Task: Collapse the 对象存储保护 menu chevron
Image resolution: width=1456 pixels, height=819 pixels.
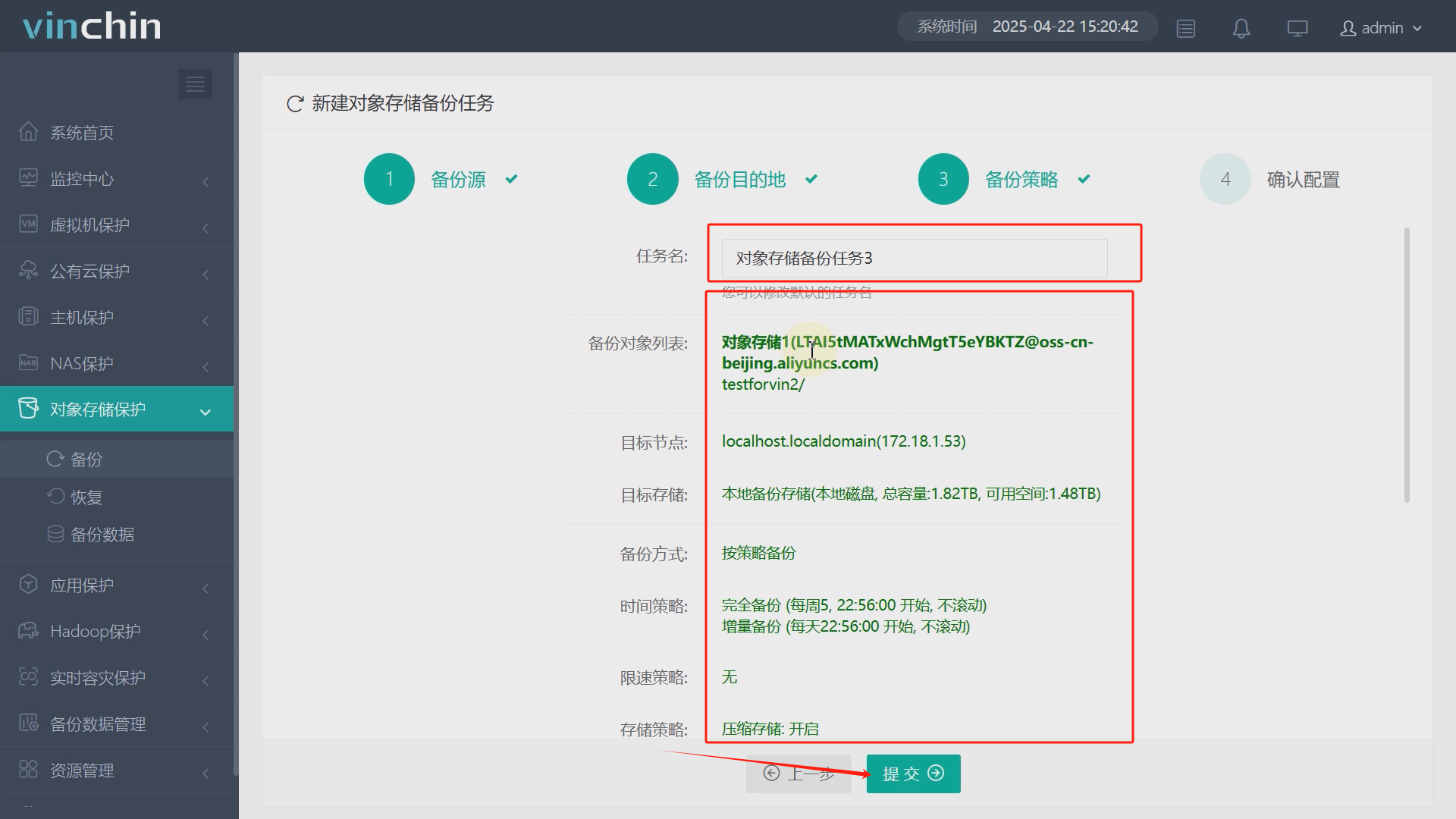Action: point(206,412)
